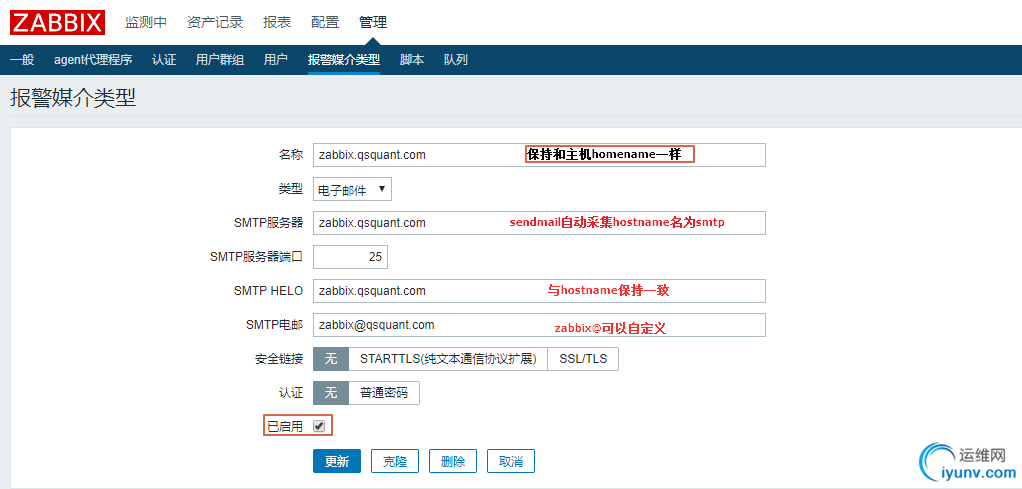Go to the 用户群组 submenu
The height and width of the screenshot is (489, 1022).
point(220,60)
